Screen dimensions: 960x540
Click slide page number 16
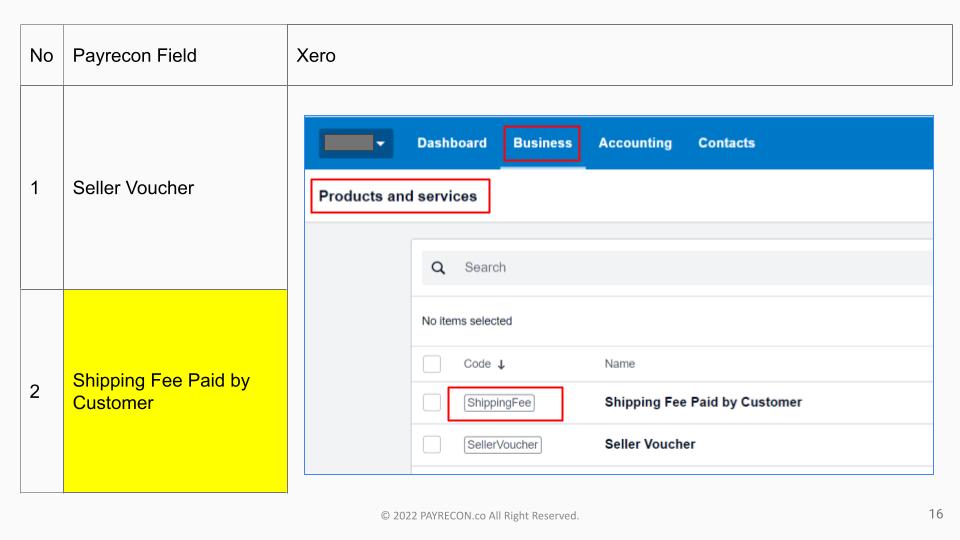click(936, 514)
